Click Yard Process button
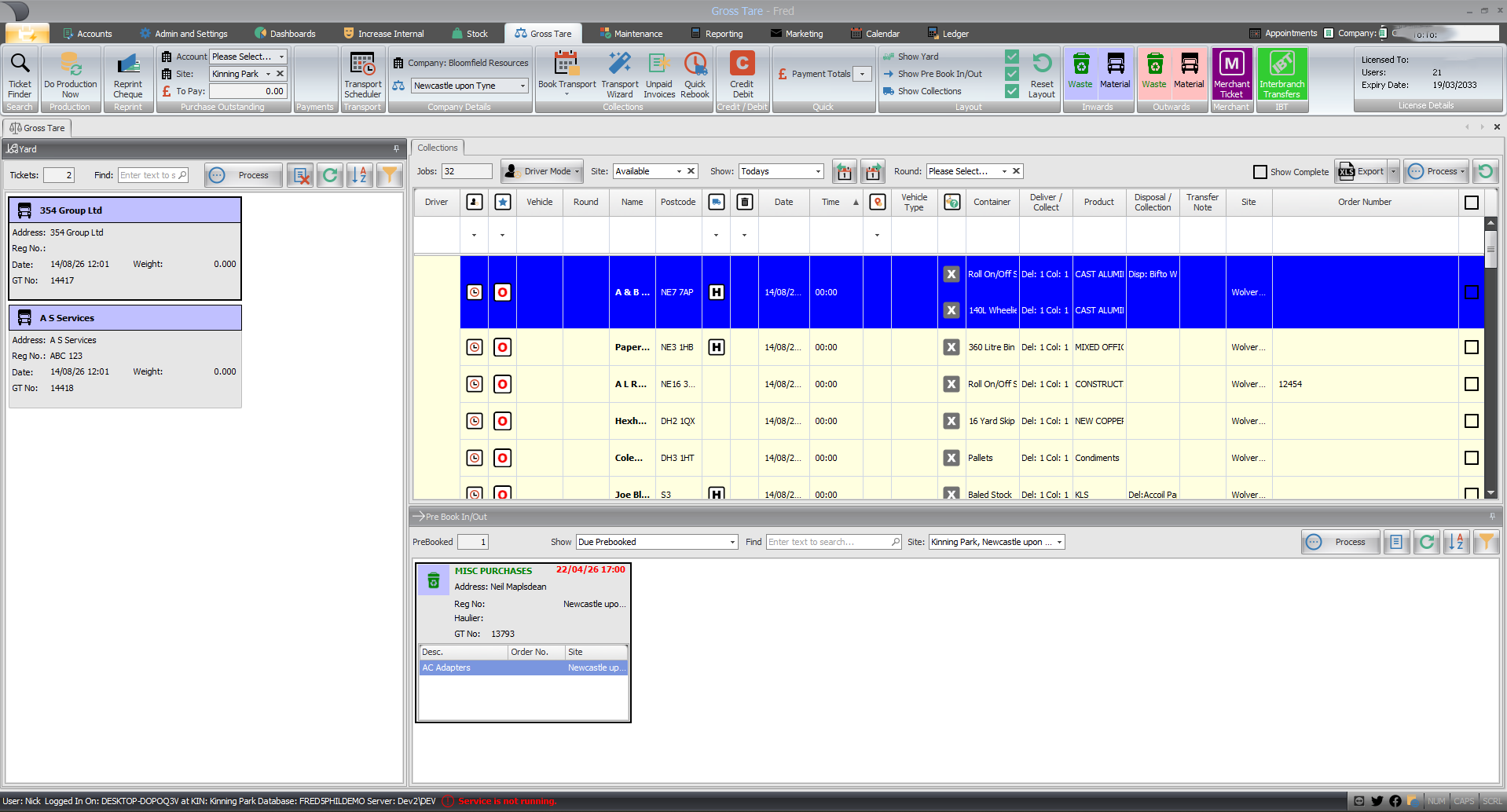Screen dimensions: 1507x812 (x=242, y=175)
